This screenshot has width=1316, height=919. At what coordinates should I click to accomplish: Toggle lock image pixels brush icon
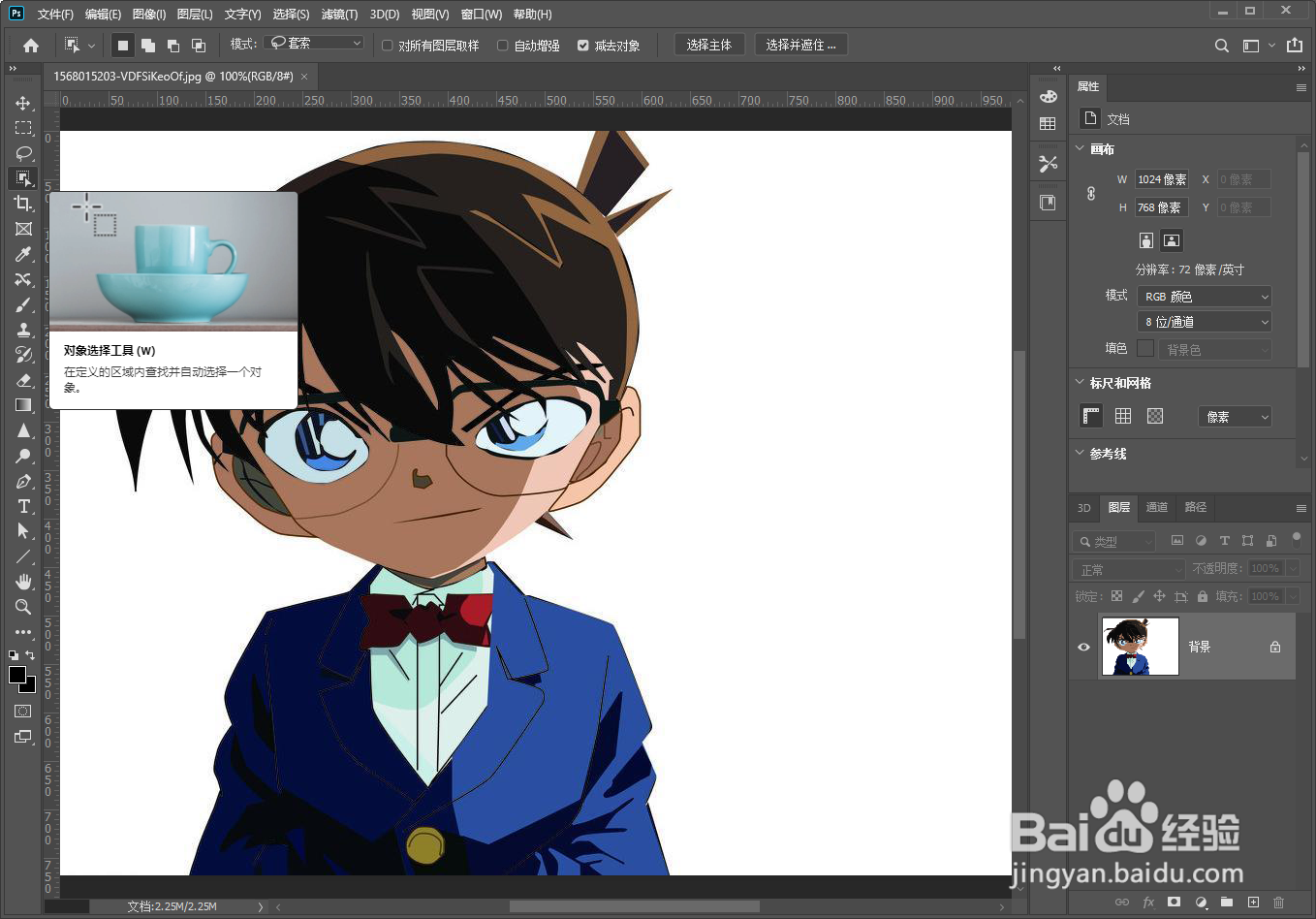pyautogui.click(x=1139, y=596)
